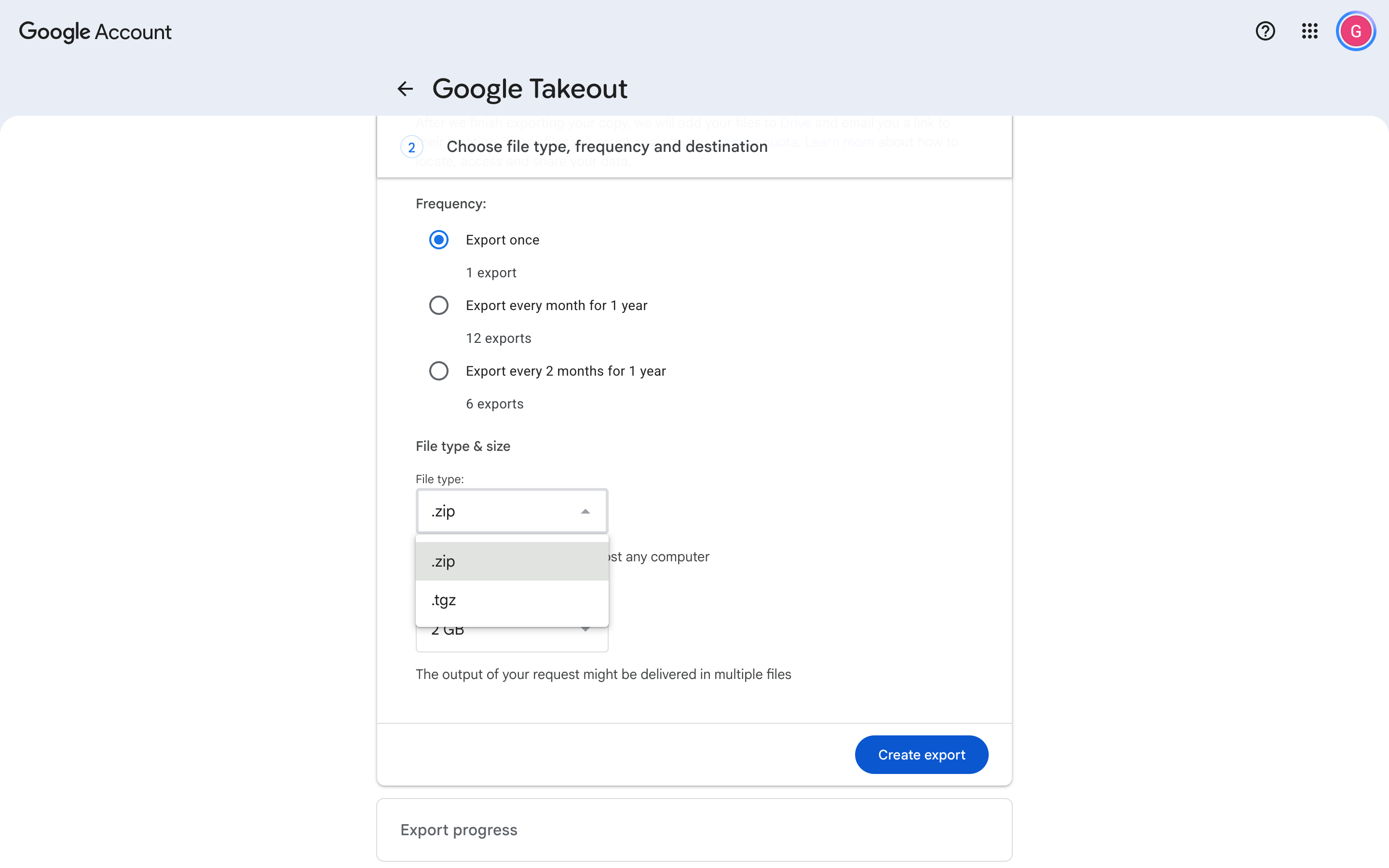Click the '6 exports' text
Image resolution: width=1389 pixels, height=868 pixels.
pyautogui.click(x=494, y=404)
